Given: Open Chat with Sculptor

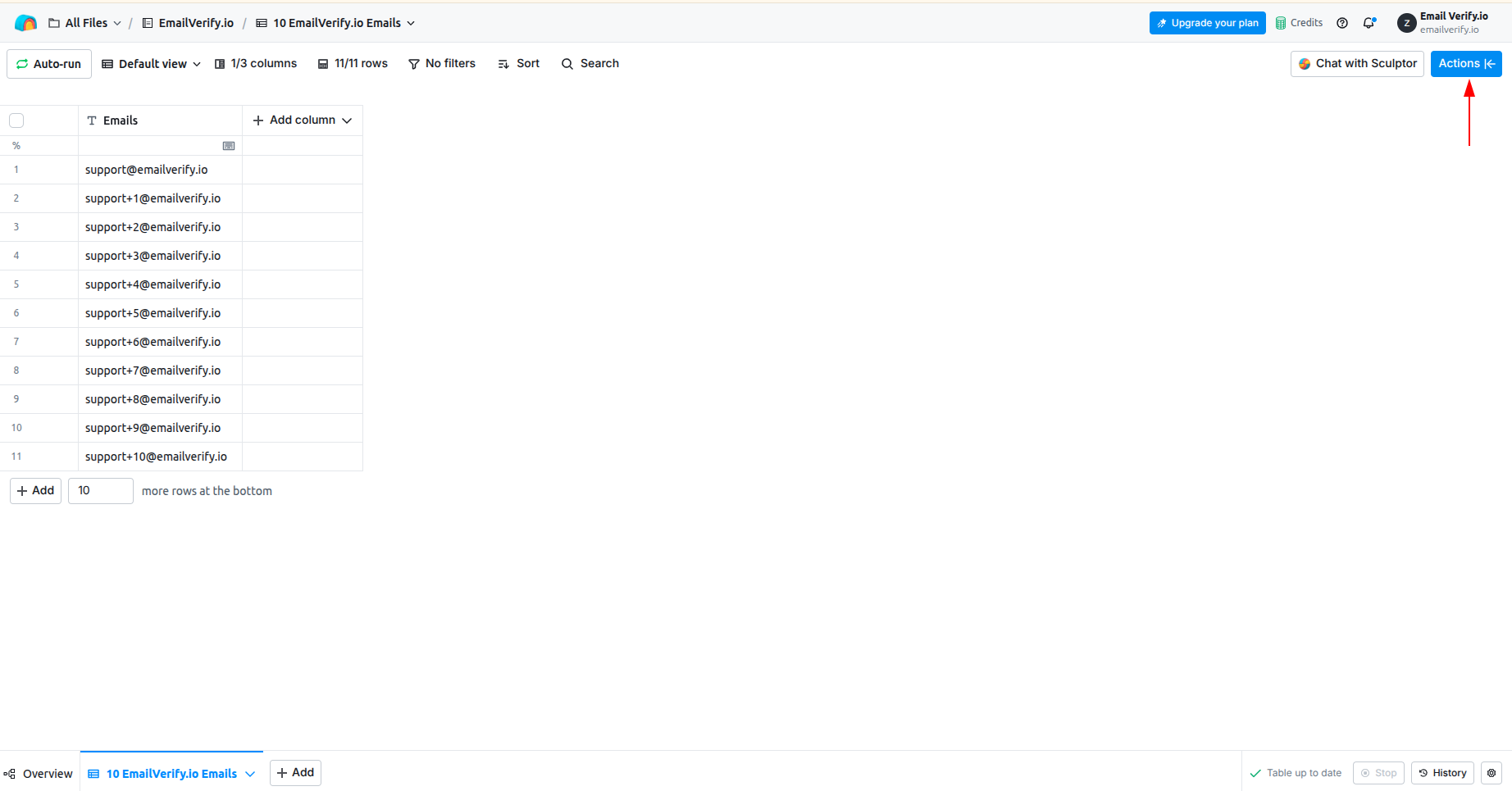Looking at the screenshot, I should click(1357, 64).
